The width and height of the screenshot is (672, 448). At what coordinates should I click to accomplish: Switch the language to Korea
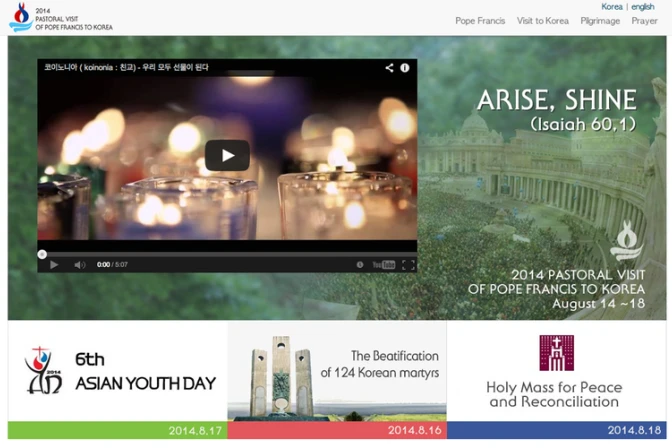click(611, 7)
